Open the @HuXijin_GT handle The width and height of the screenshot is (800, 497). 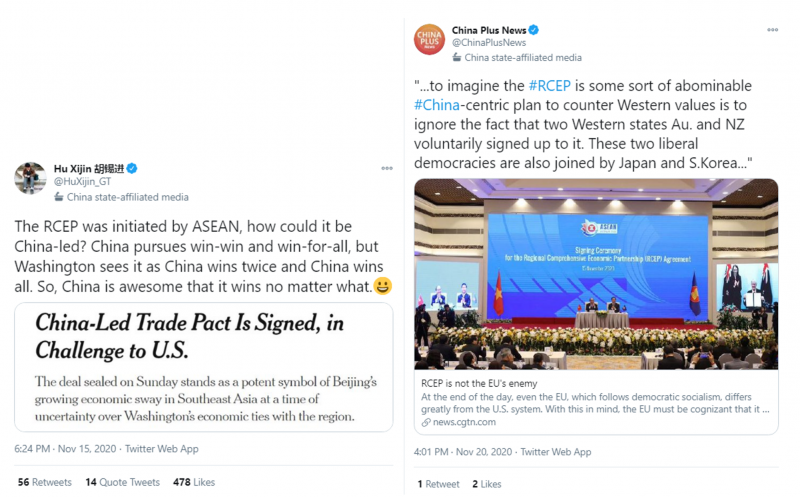(83, 182)
